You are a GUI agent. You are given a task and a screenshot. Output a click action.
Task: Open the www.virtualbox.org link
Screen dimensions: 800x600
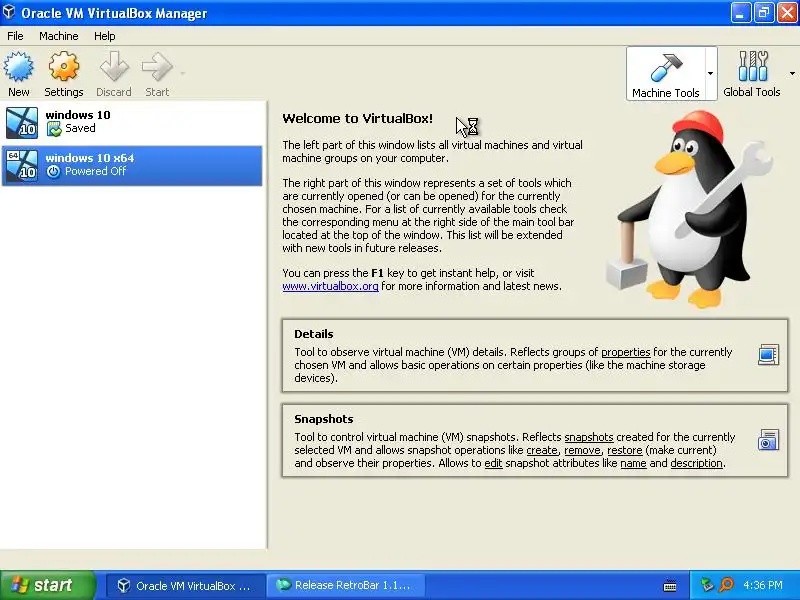point(330,286)
